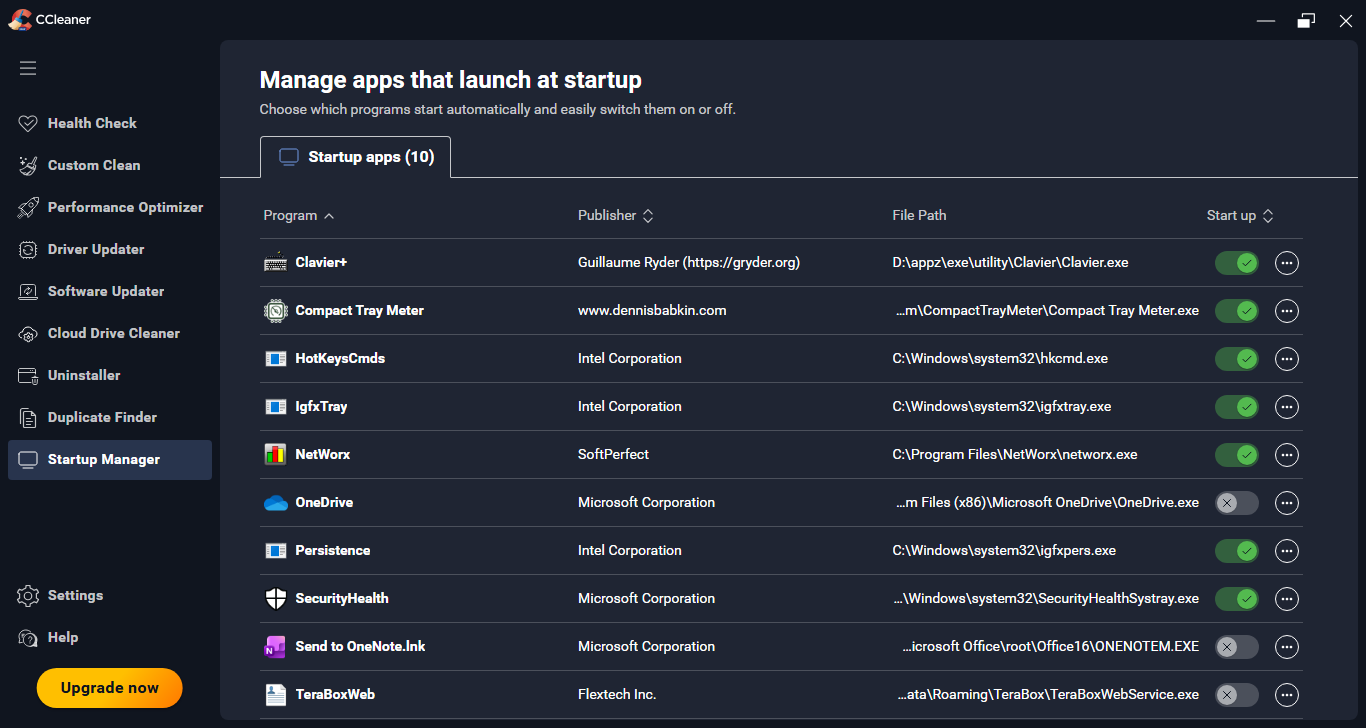Image resolution: width=1366 pixels, height=728 pixels.
Task: Open Uninstaller from the sidebar
Action: click(x=84, y=376)
